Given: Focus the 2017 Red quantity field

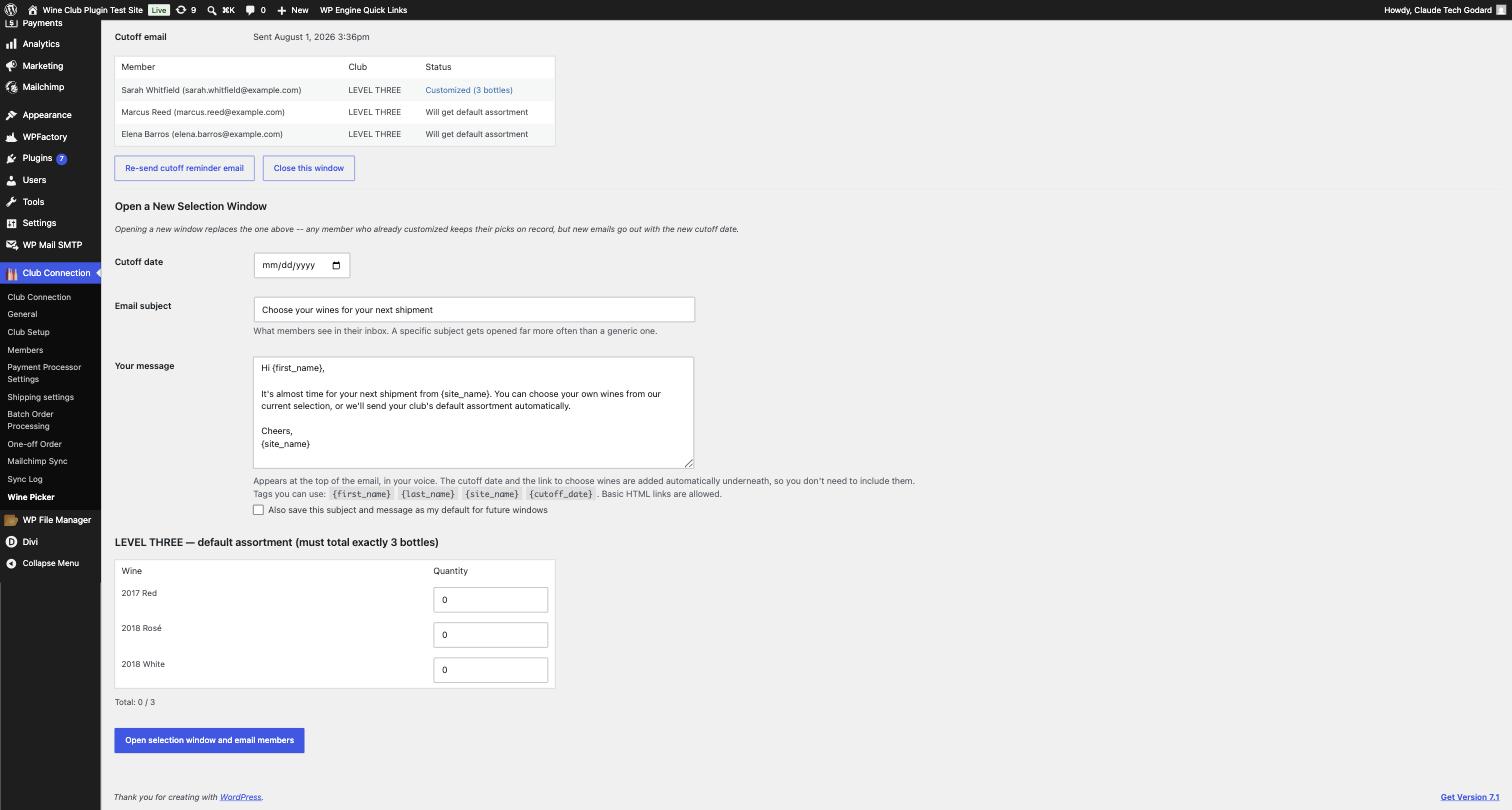Looking at the screenshot, I should point(490,600).
